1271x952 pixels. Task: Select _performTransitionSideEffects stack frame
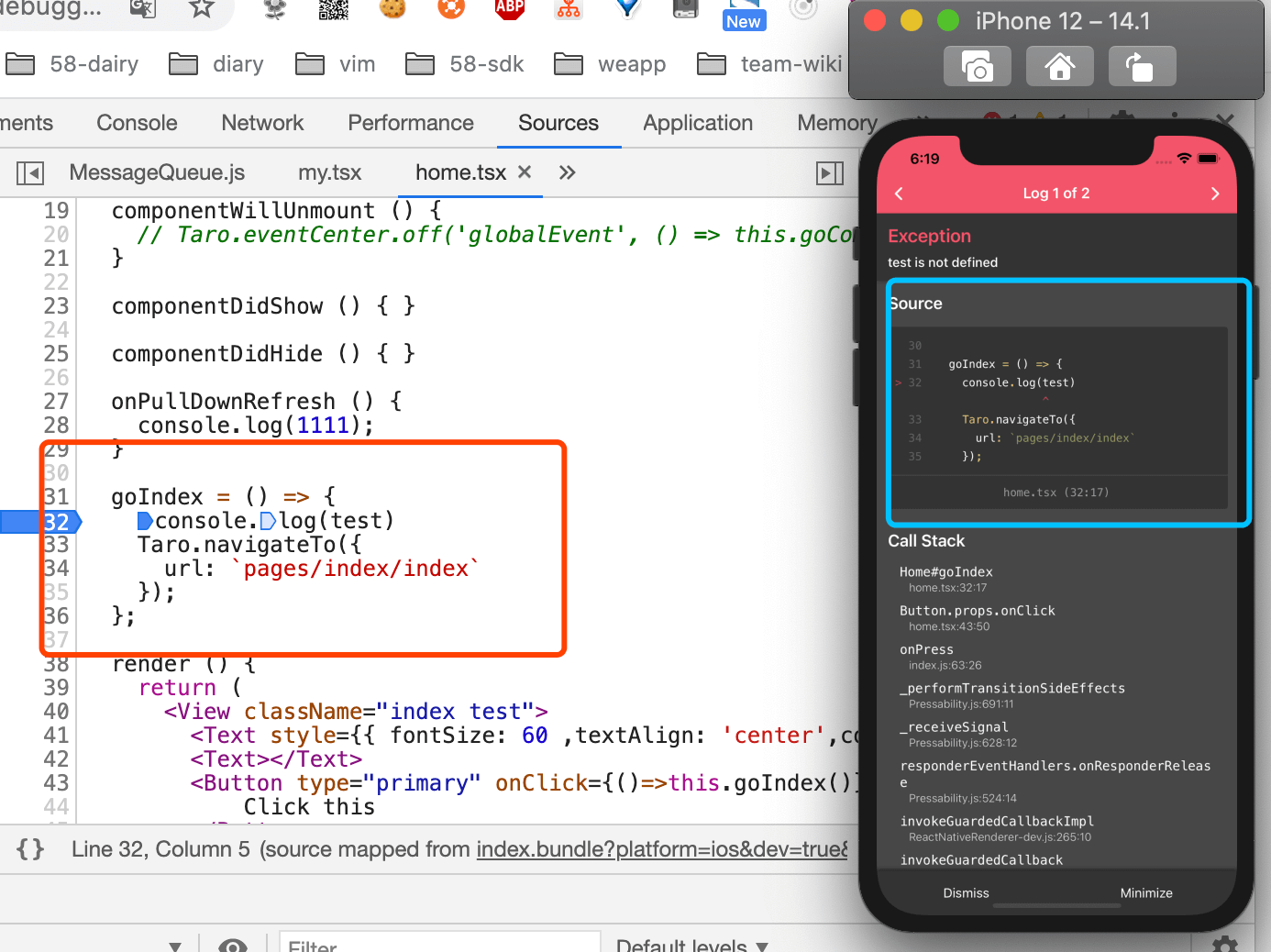pos(1012,695)
